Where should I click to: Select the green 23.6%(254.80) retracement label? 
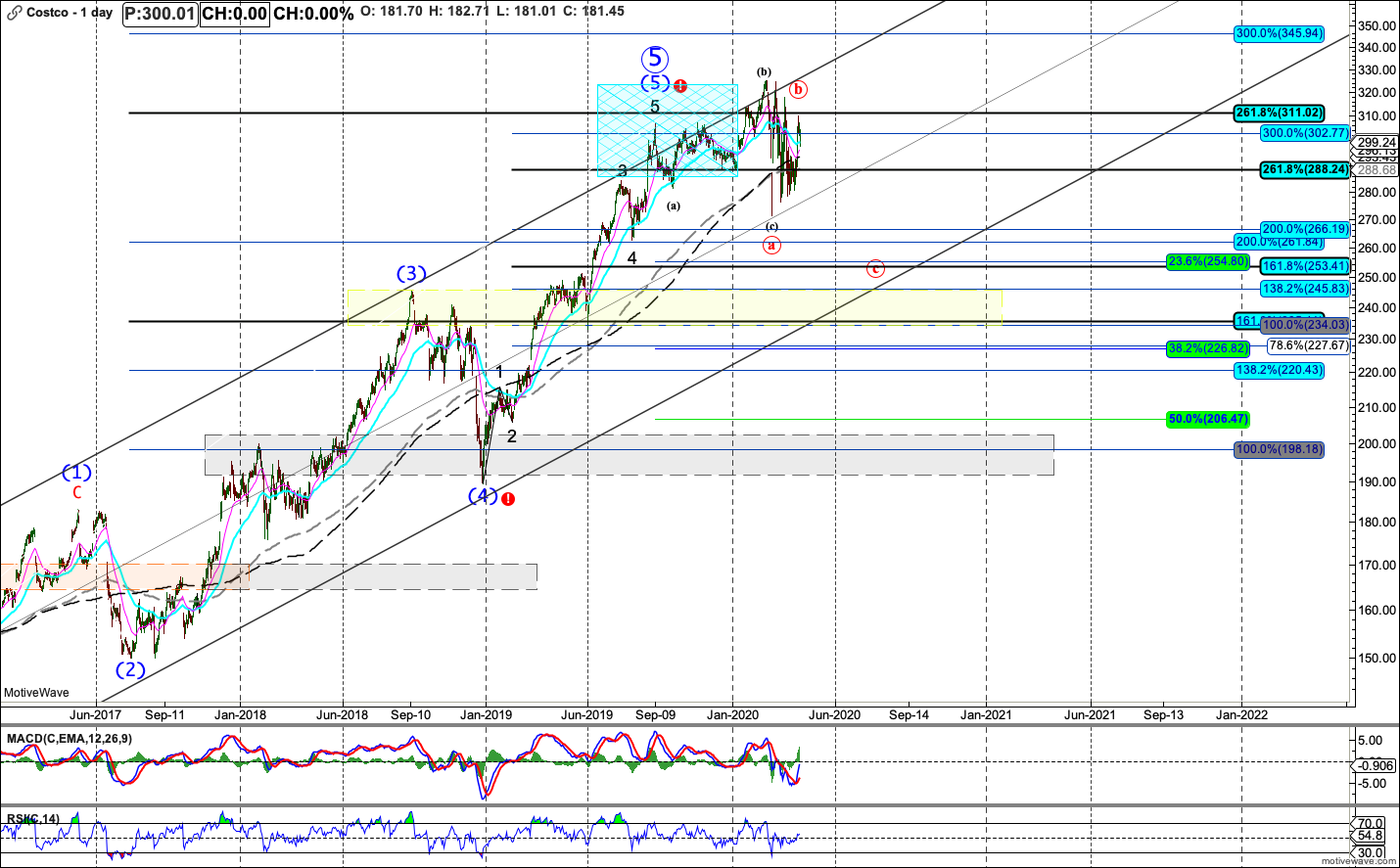click(1208, 261)
